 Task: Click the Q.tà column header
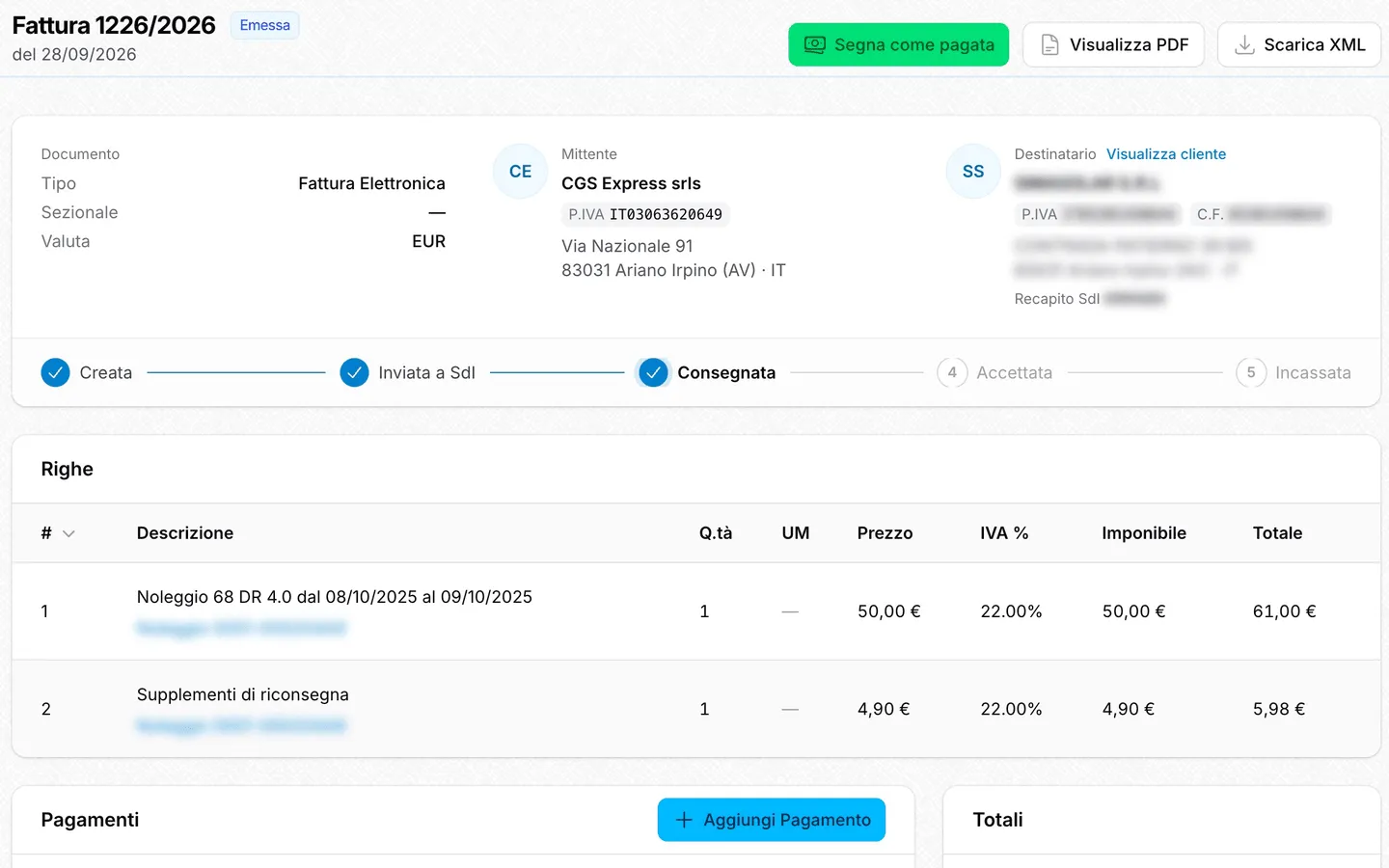[x=716, y=533]
